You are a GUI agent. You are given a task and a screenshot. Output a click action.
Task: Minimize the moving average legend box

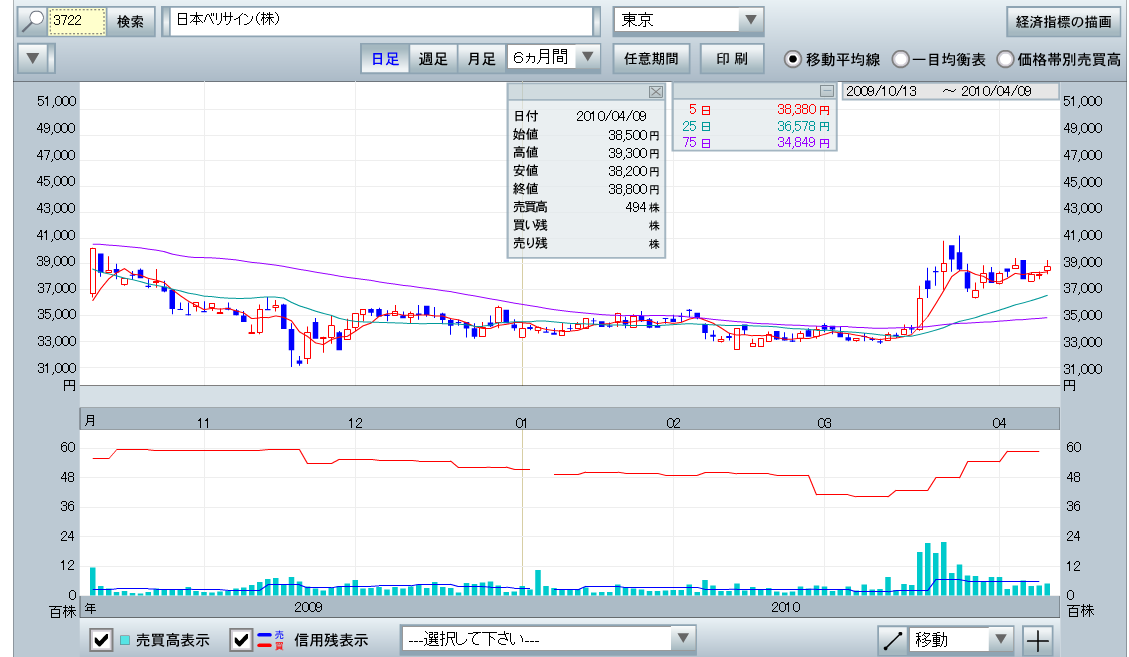[826, 91]
